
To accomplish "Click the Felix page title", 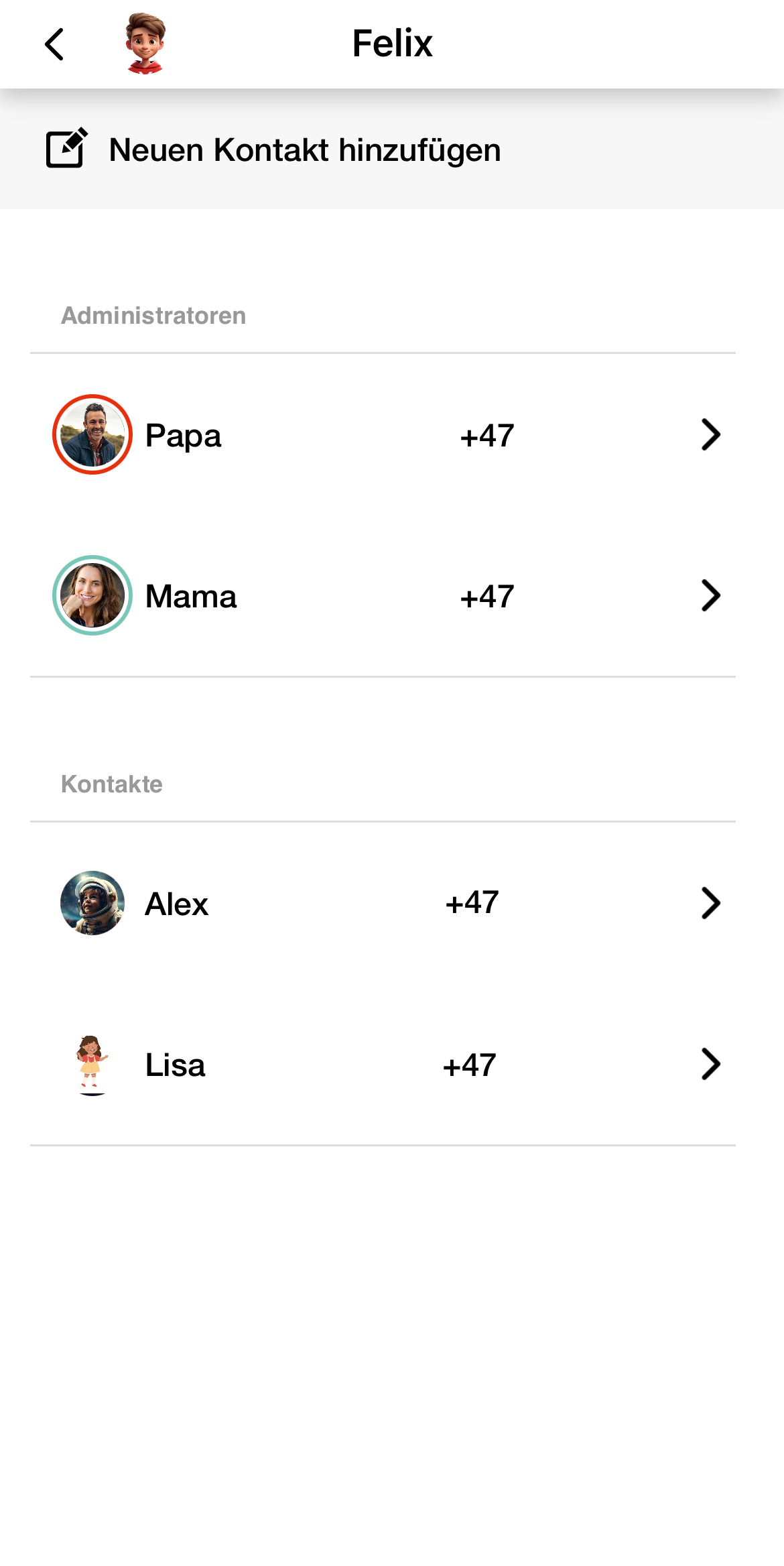I will pyautogui.click(x=393, y=44).
